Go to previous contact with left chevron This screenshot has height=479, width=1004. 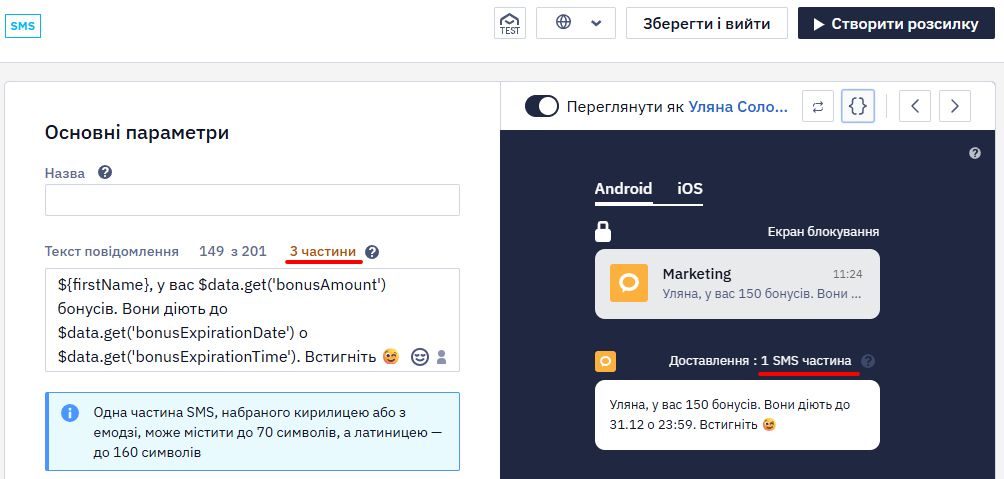[x=915, y=106]
